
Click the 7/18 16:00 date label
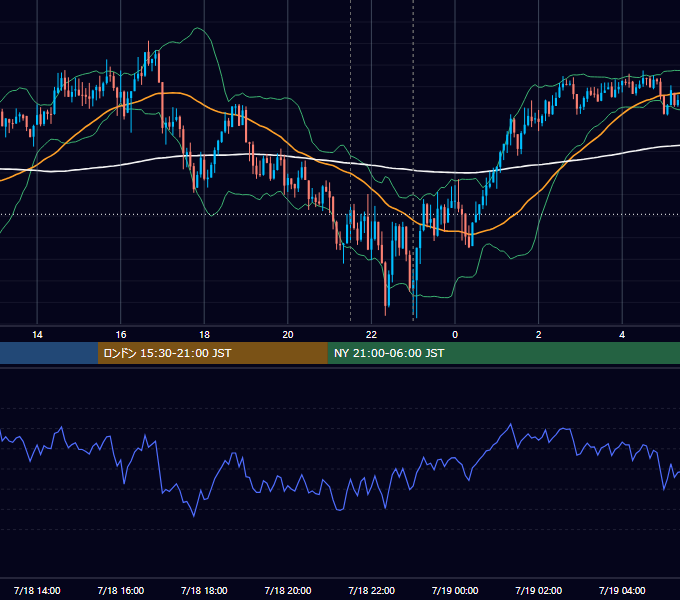[121, 590]
